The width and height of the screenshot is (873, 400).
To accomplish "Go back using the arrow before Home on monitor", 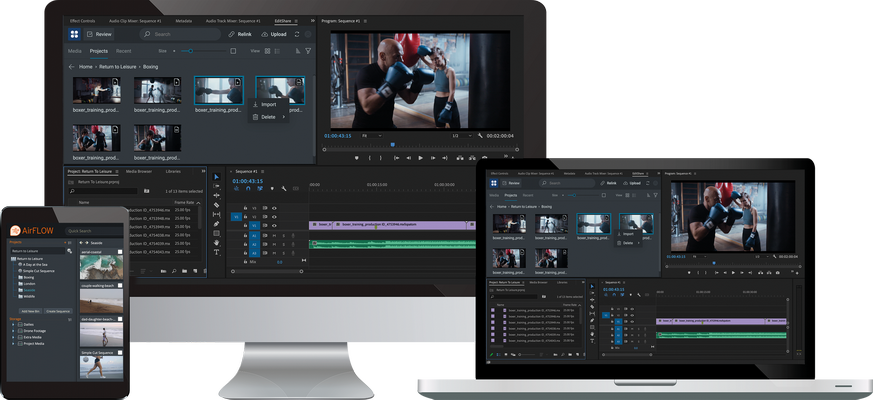I will [x=71, y=66].
